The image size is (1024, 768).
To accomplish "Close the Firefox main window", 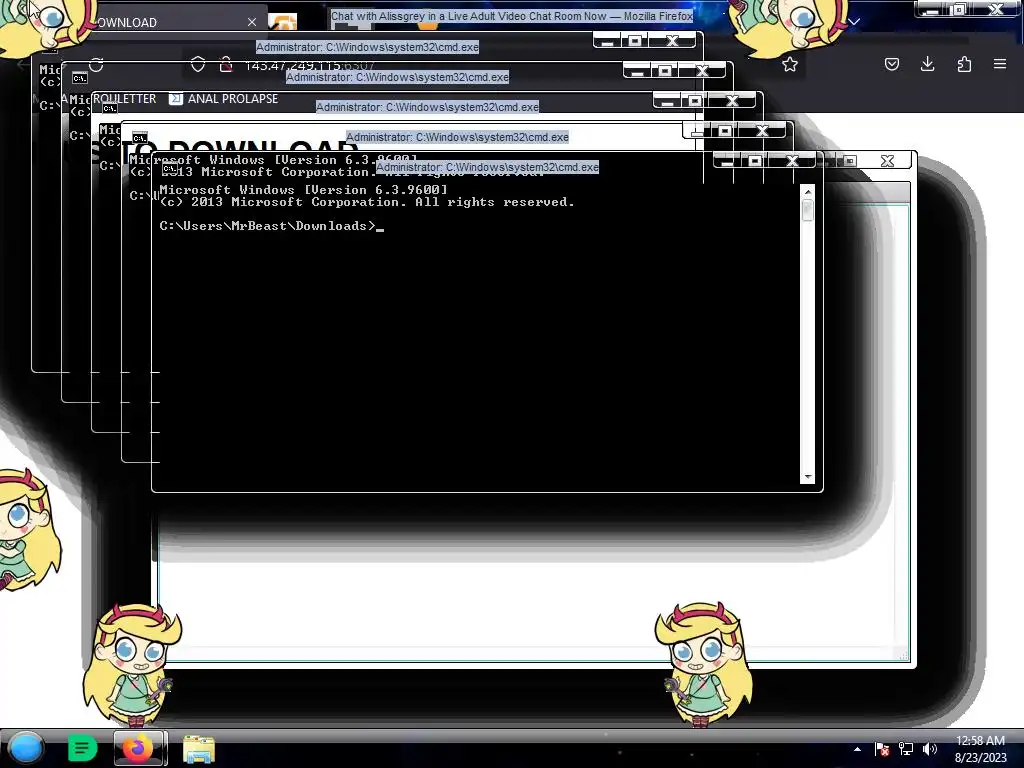I will [x=997, y=9].
